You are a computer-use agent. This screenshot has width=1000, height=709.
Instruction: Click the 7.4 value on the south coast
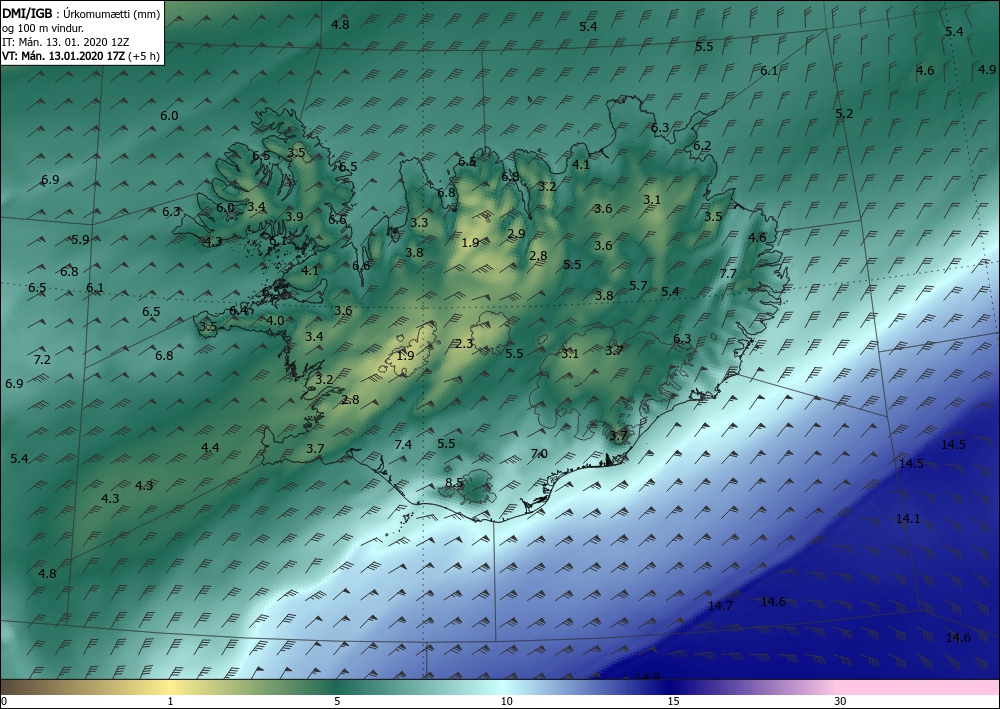coord(403,444)
